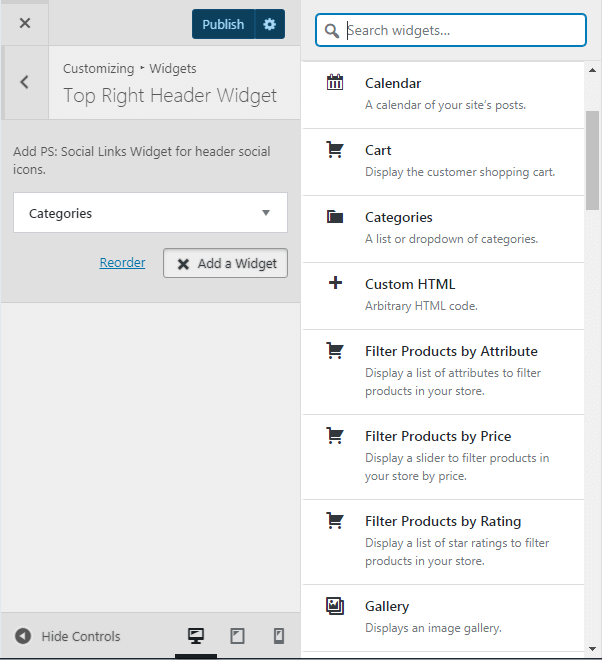The height and width of the screenshot is (660, 602).
Task: Add the Filter Products by Rating widget
Action: 443,542
